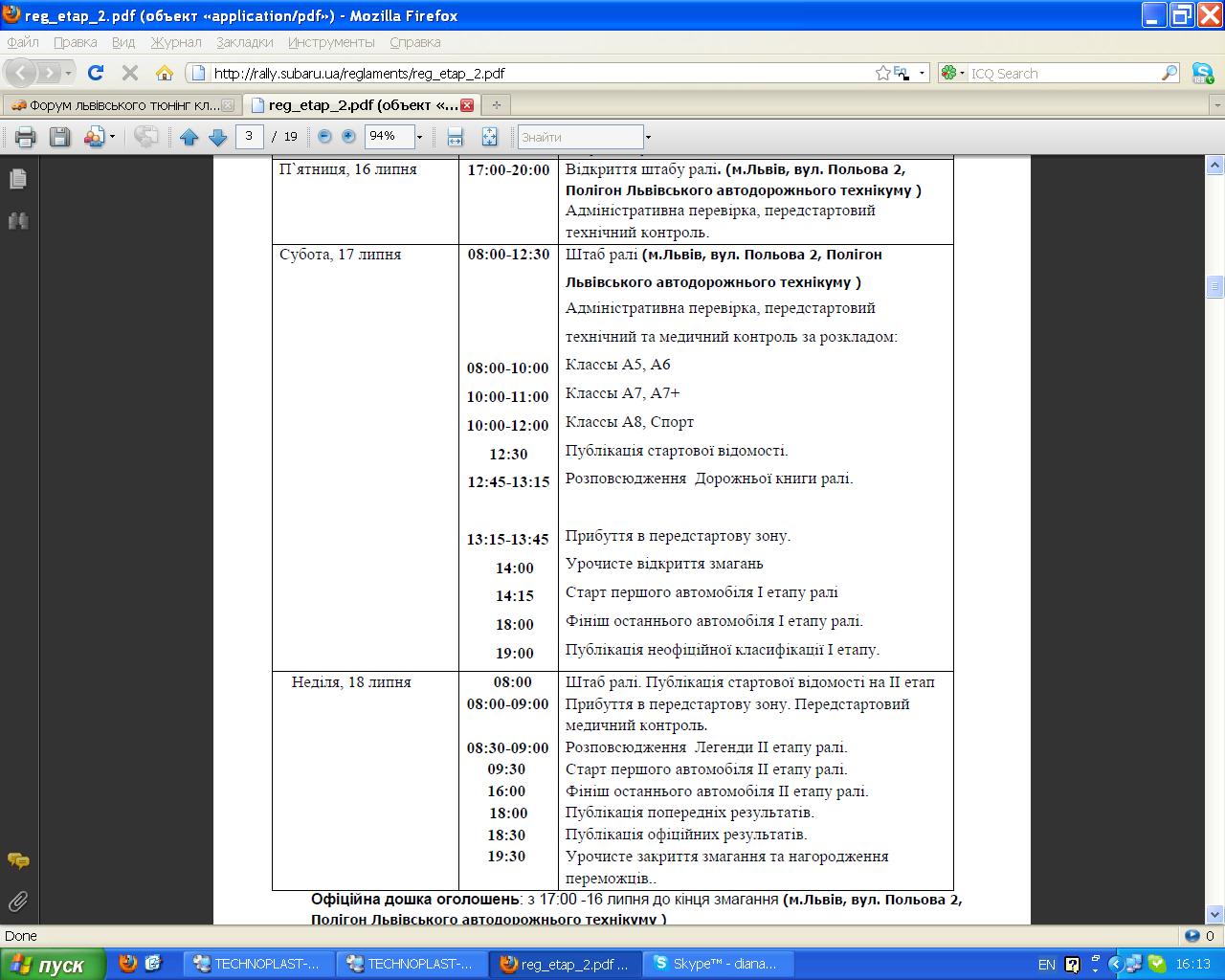The image size is (1225, 980).
Task: Bookmark this page with the star icon
Action: [882, 73]
